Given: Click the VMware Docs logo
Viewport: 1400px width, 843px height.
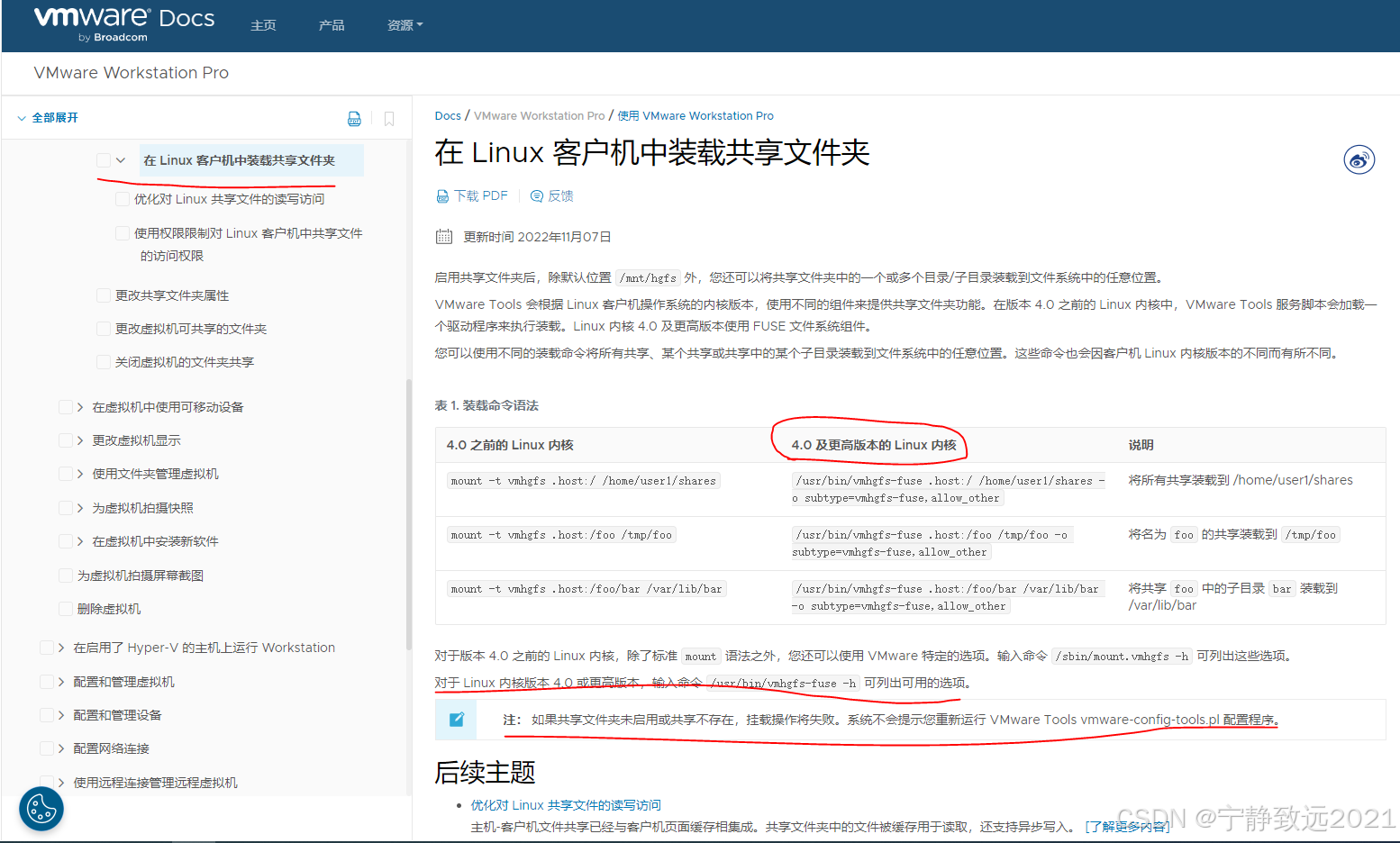Looking at the screenshot, I should click(x=124, y=24).
